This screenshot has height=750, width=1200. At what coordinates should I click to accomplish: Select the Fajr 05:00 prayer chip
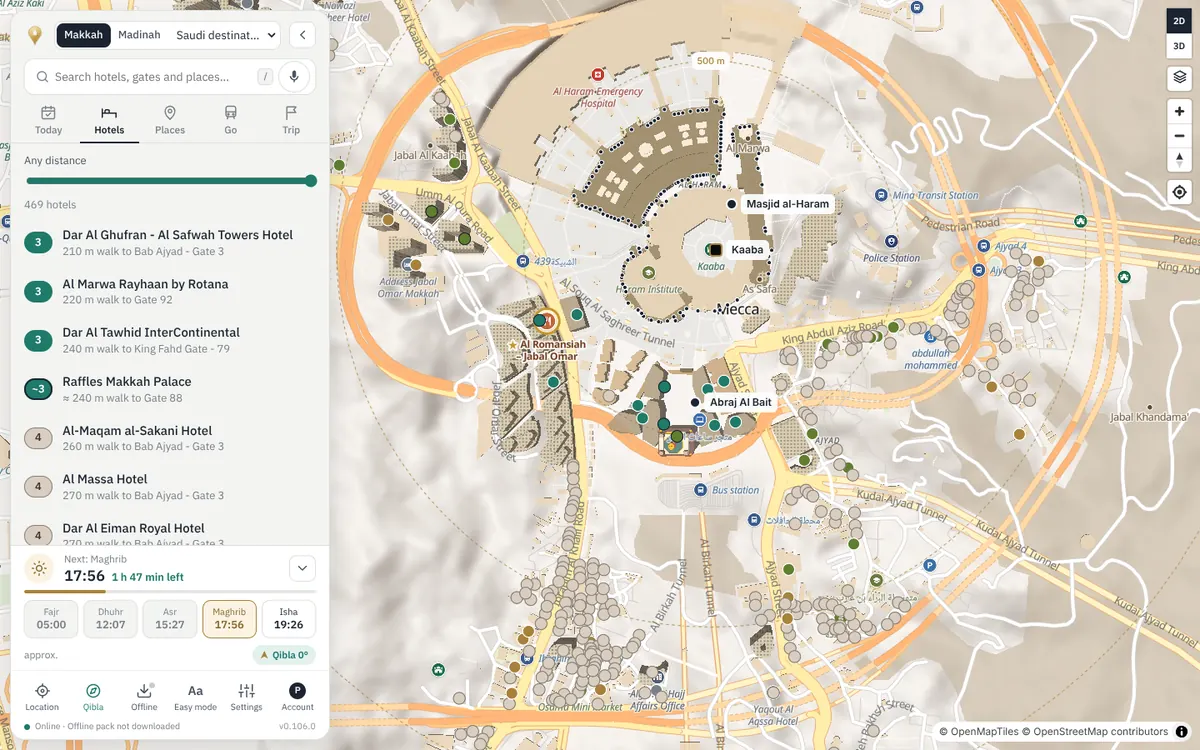51,619
